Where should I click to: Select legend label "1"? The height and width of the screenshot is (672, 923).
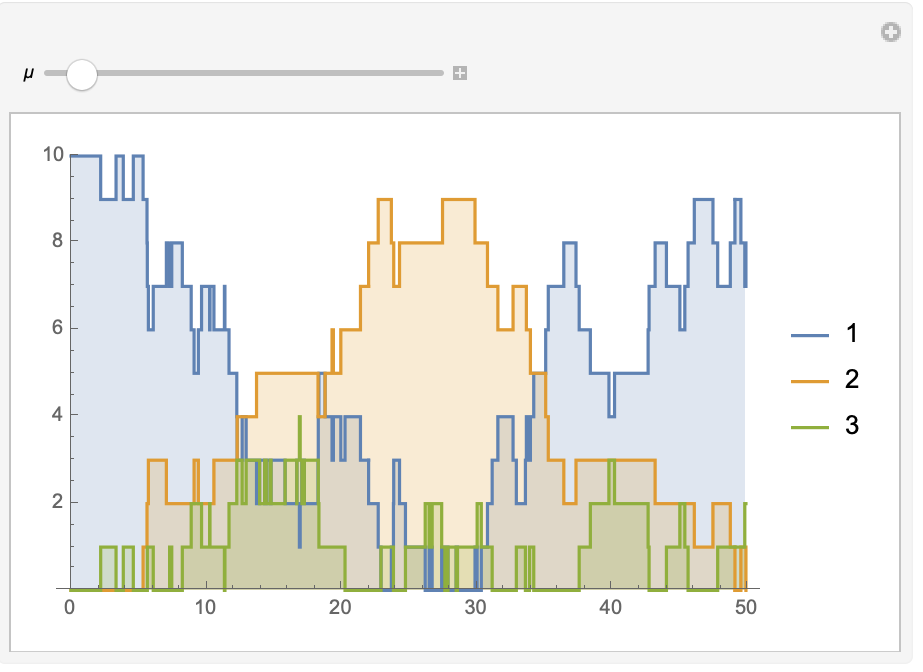point(852,334)
